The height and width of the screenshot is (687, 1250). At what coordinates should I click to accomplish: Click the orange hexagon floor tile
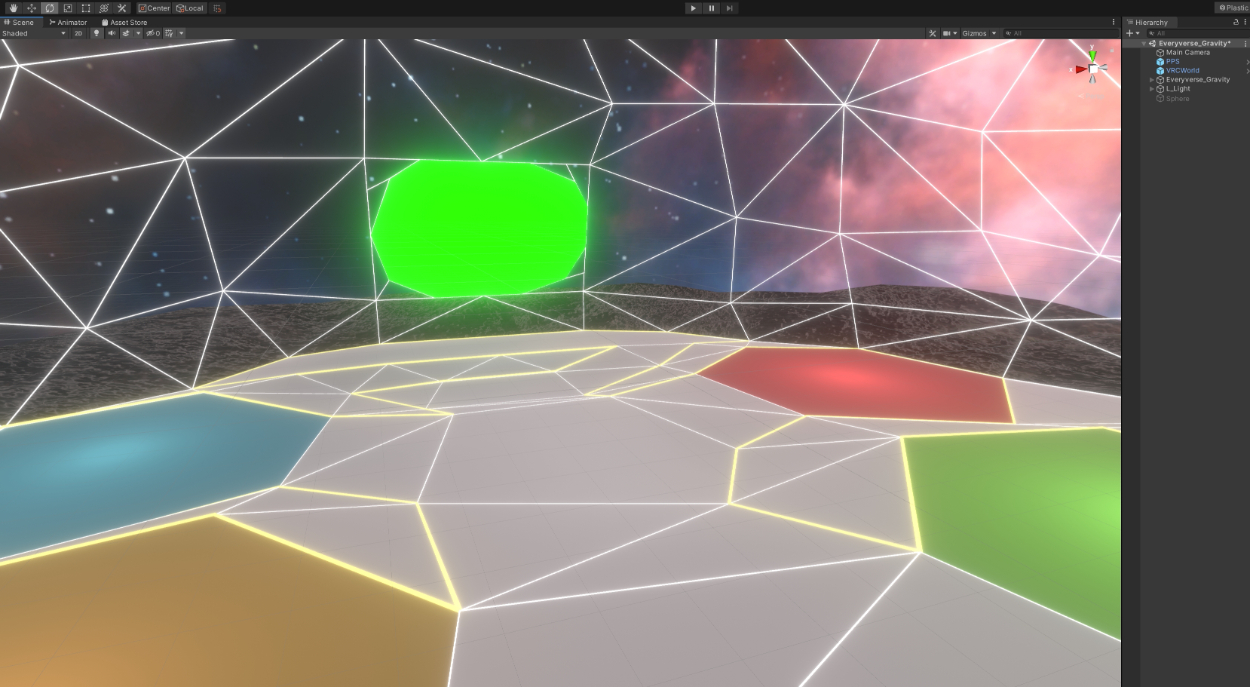click(215, 605)
